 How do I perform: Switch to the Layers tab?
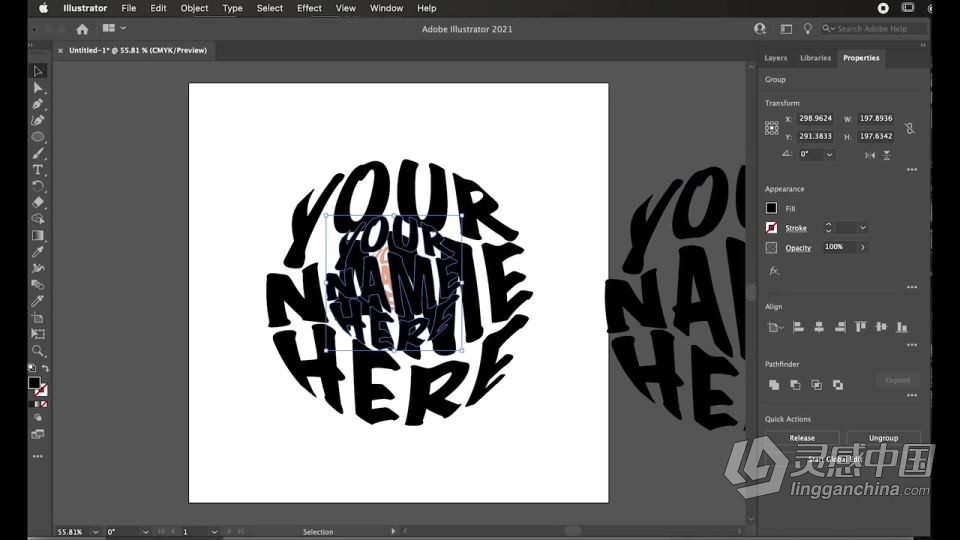pos(776,58)
